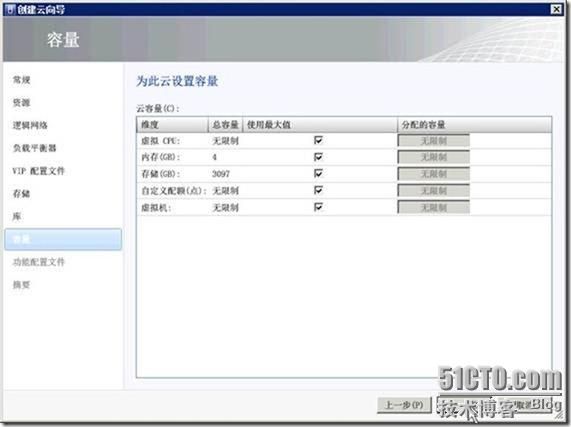
Task: Click total capacity value 4 for memory
Action: click(x=214, y=157)
